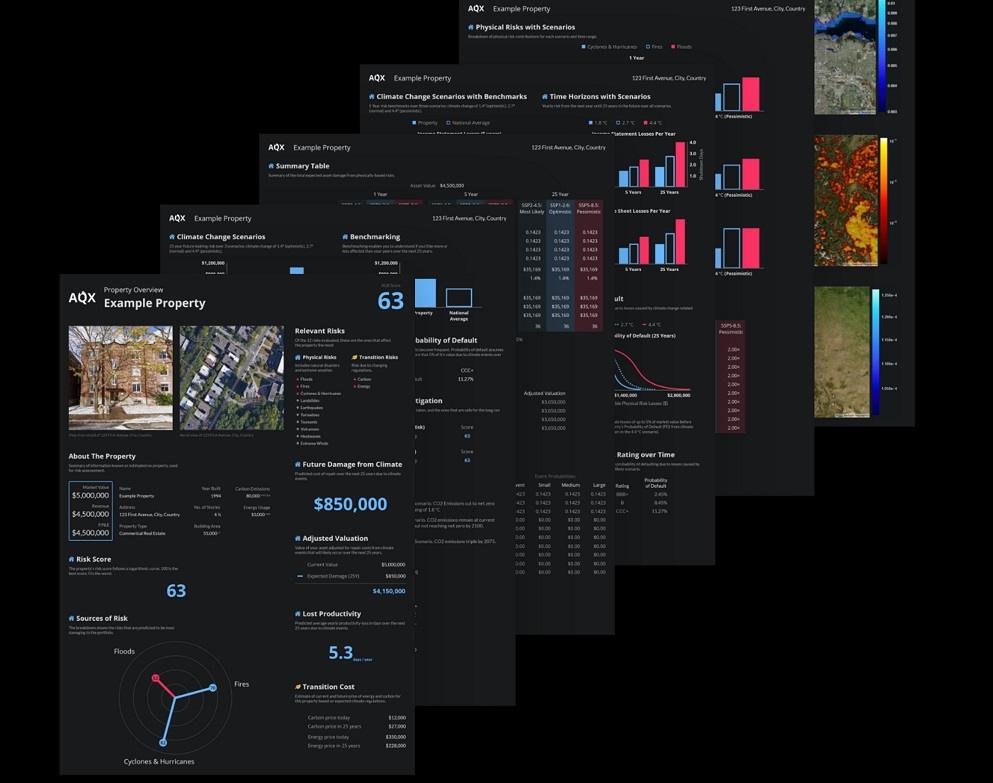Click the house icon beside Benchmarking
Screen dimensions: 993x783
tap(345, 237)
